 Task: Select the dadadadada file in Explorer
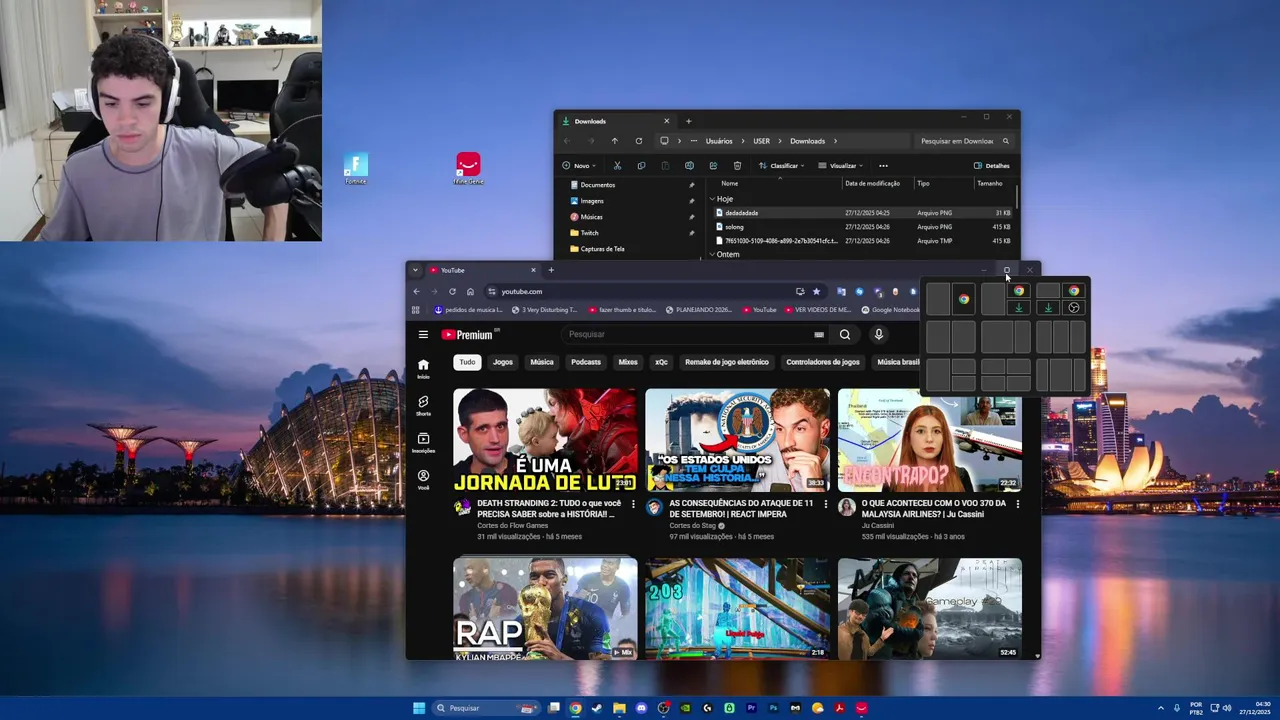862,213
